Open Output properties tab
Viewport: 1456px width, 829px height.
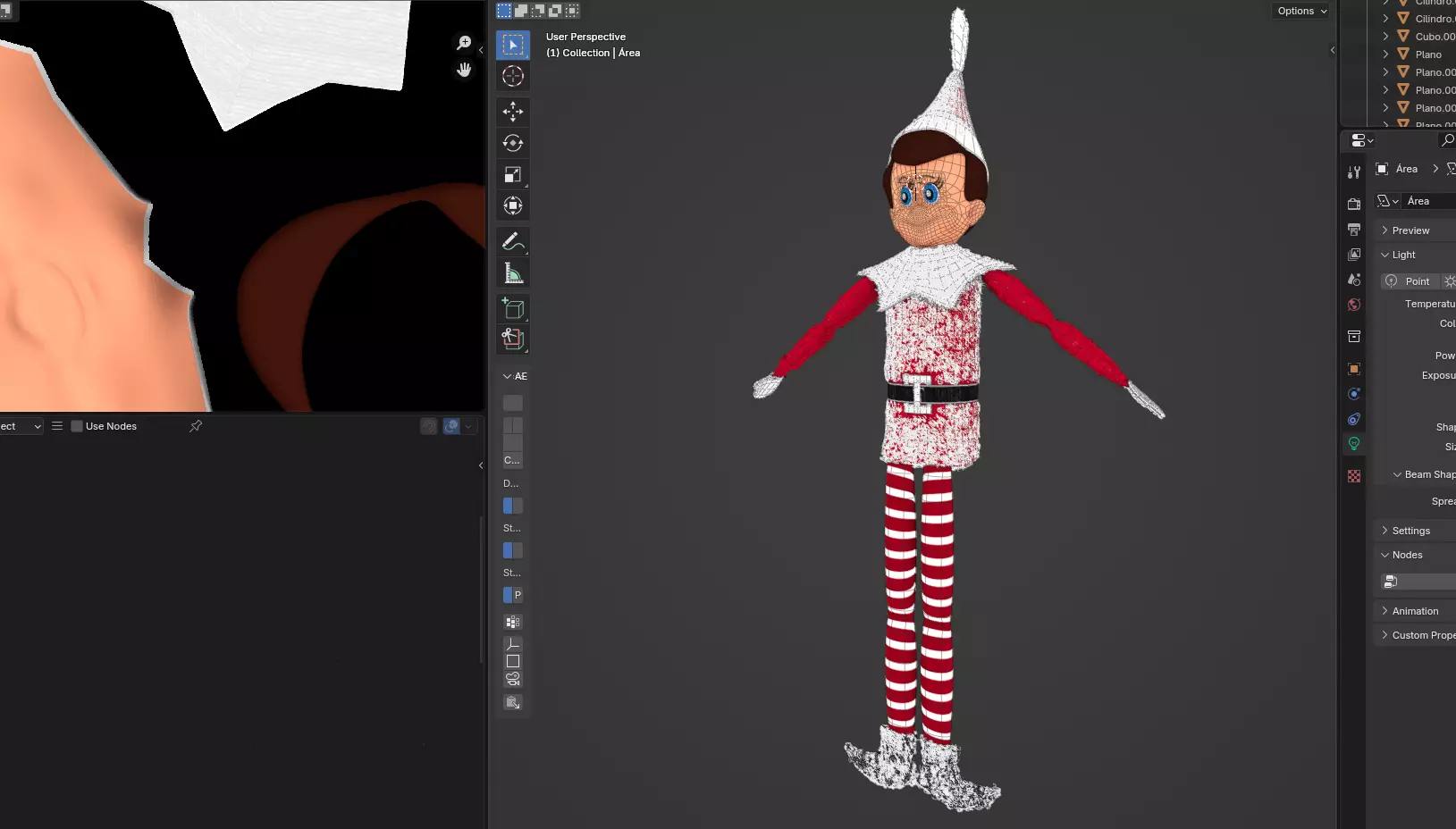(1354, 230)
